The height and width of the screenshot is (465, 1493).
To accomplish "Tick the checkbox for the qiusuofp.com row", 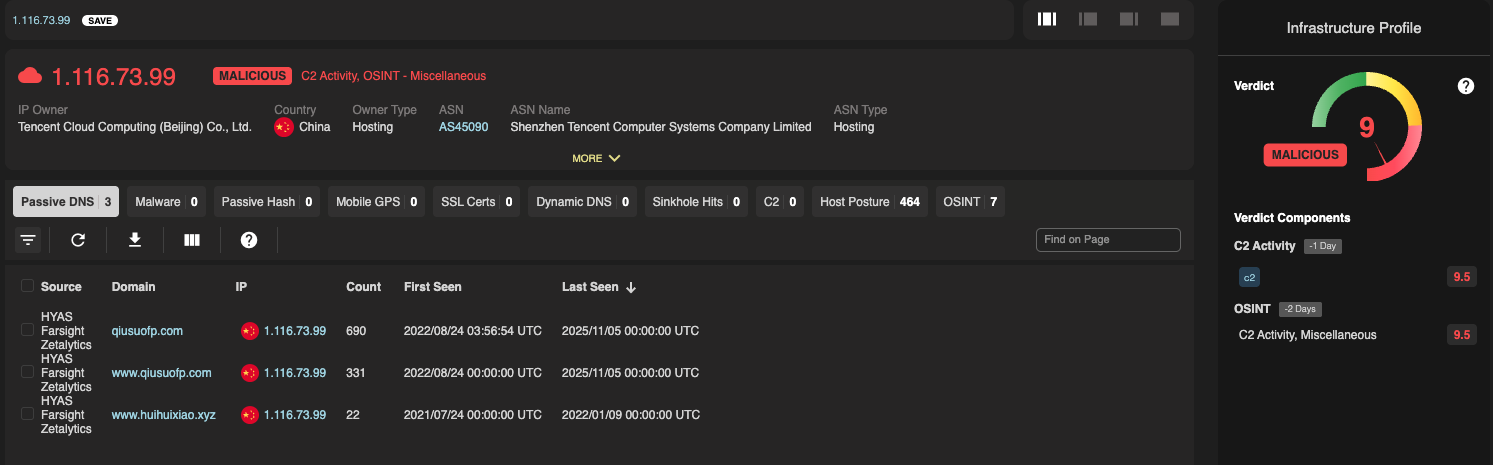I will tap(27, 330).
